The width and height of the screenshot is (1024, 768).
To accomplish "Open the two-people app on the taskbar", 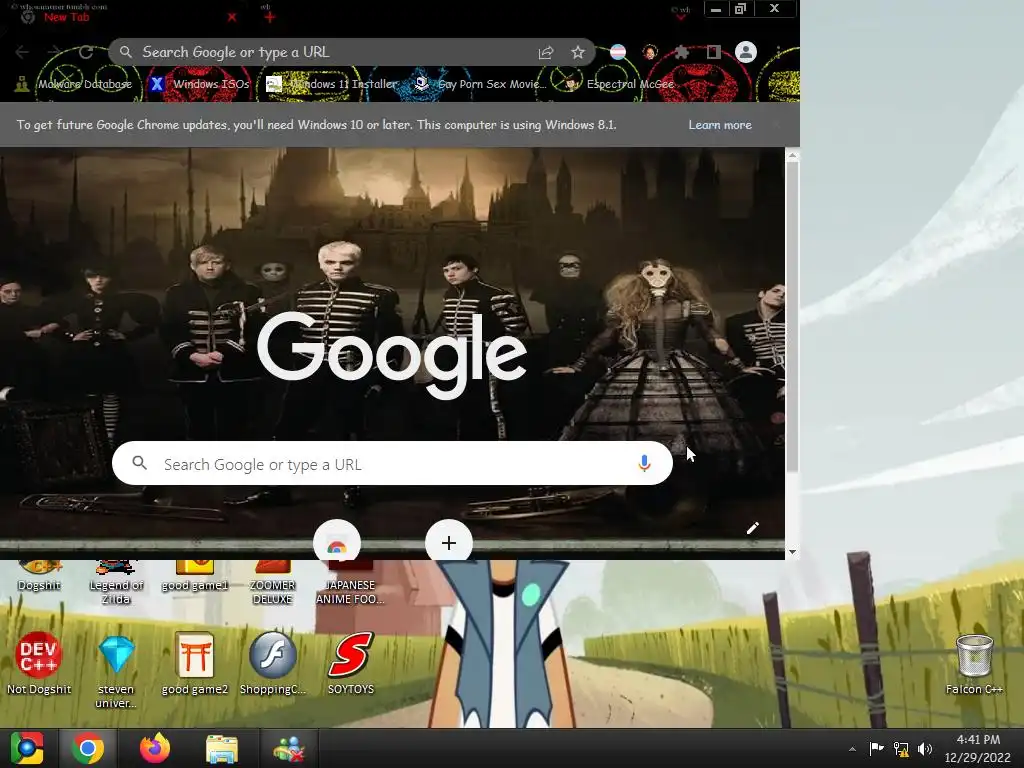I will (x=289, y=748).
